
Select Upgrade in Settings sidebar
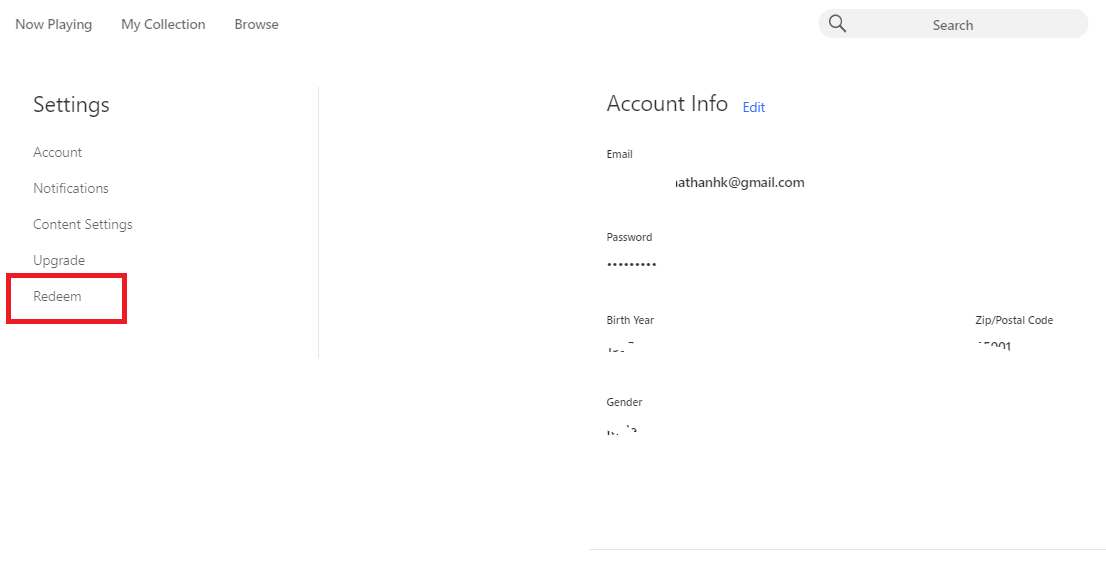(x=59, y=260)
